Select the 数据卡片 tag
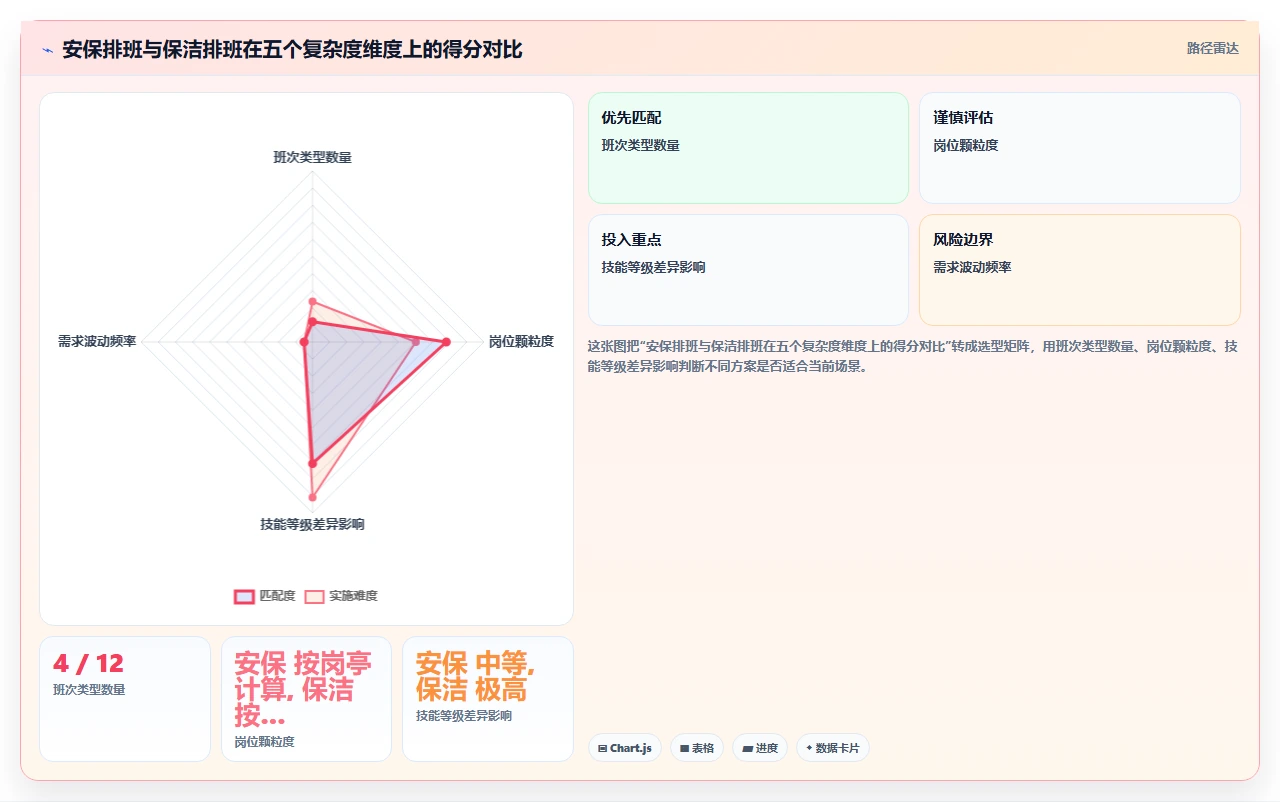The height and width of the screenshot is (802, 1280). coord(833,748)
